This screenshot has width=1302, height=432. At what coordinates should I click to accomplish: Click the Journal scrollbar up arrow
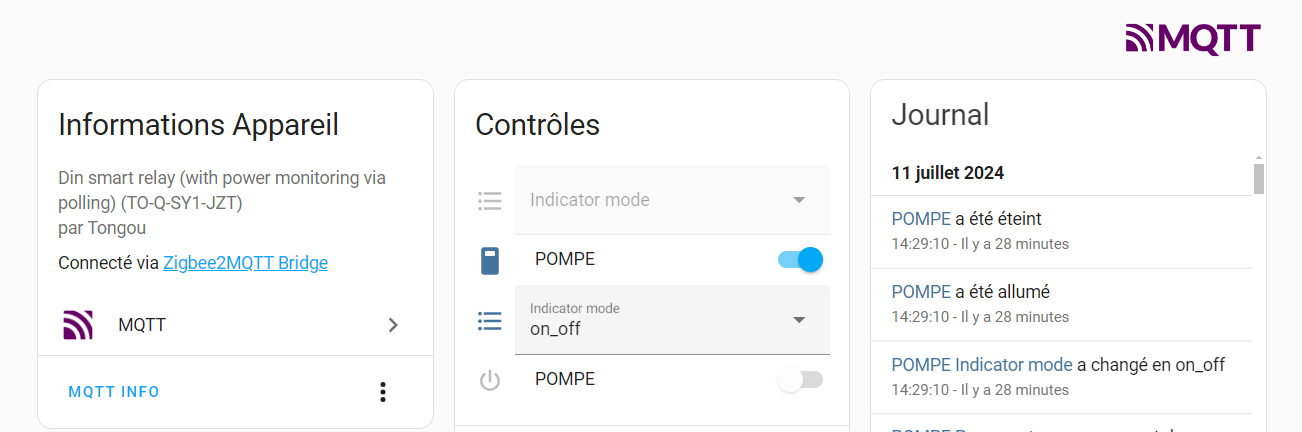point(1259,158)
